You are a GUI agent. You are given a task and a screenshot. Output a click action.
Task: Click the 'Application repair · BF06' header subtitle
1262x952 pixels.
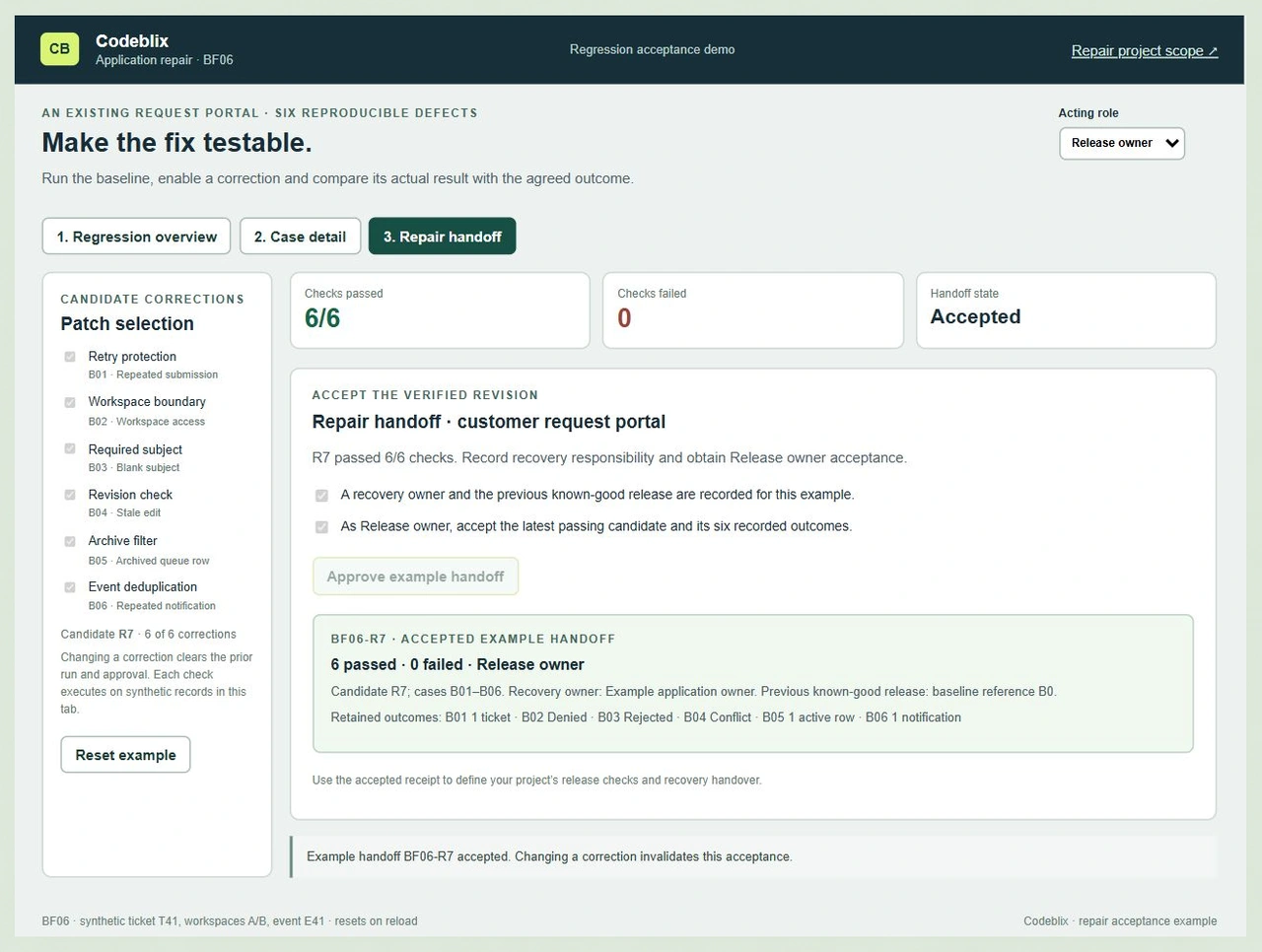click(165, 60)
